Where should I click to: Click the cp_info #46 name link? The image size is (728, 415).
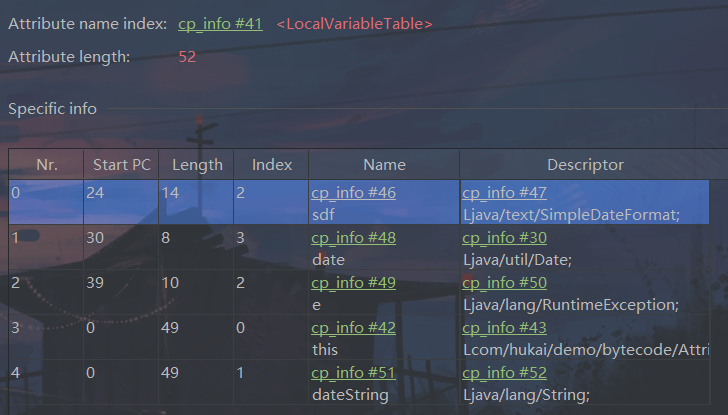(x=353, y=193)
